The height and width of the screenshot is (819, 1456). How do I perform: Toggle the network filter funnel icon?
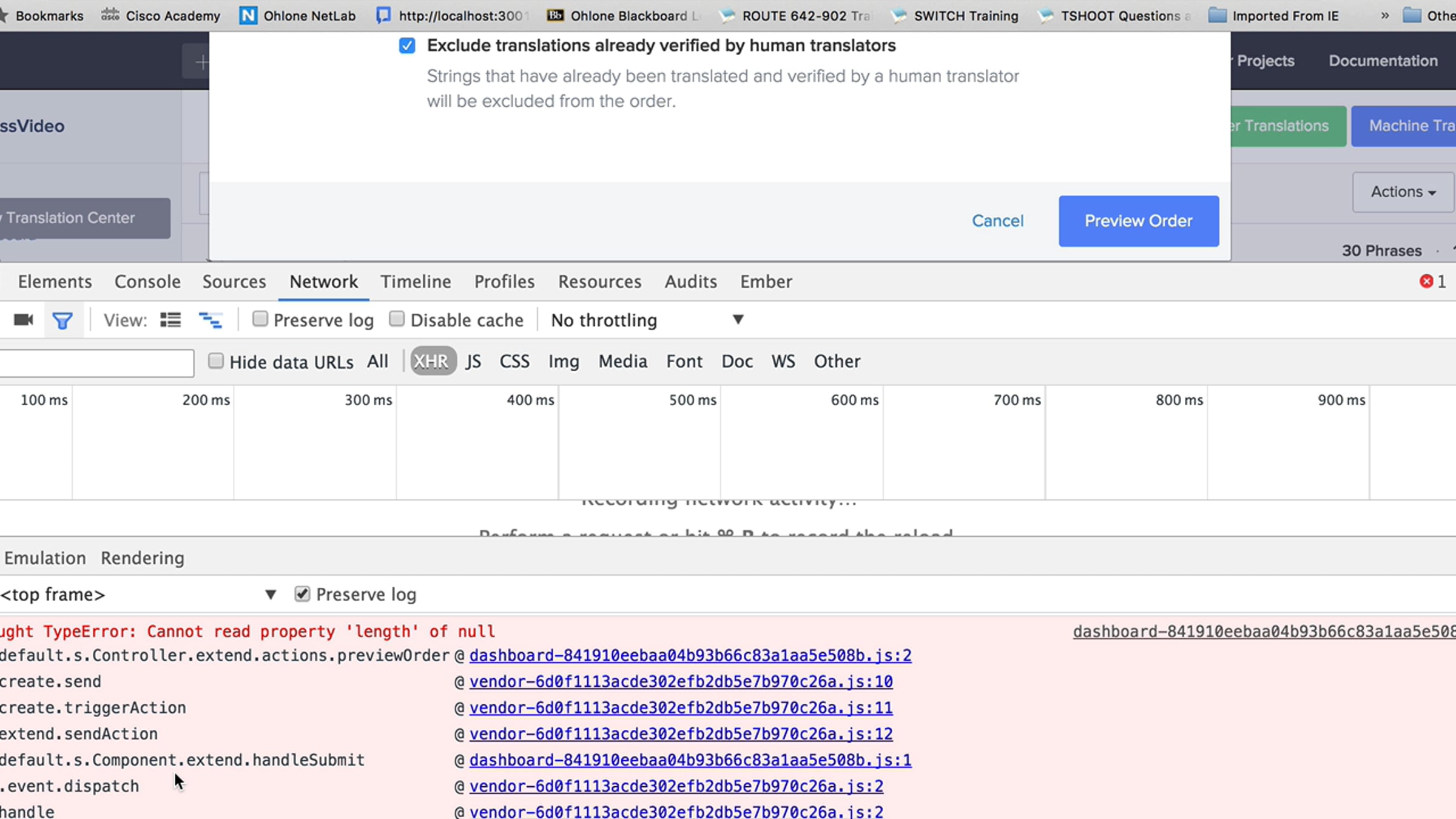click(62, 320)
